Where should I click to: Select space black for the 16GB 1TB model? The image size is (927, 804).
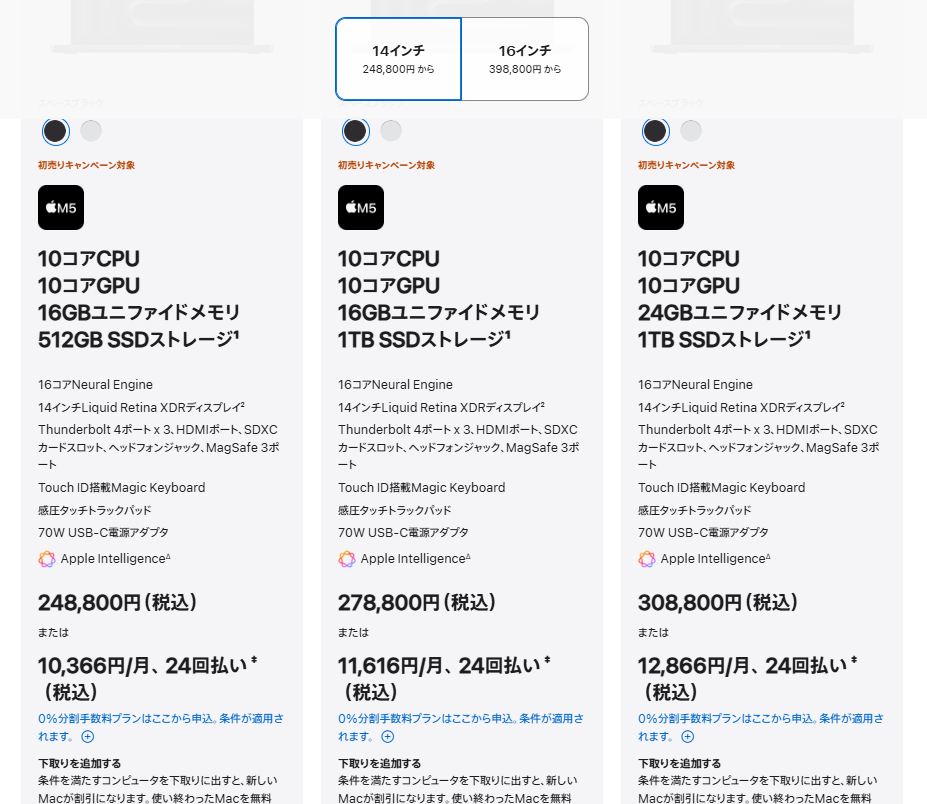click(x=355, y=131)
